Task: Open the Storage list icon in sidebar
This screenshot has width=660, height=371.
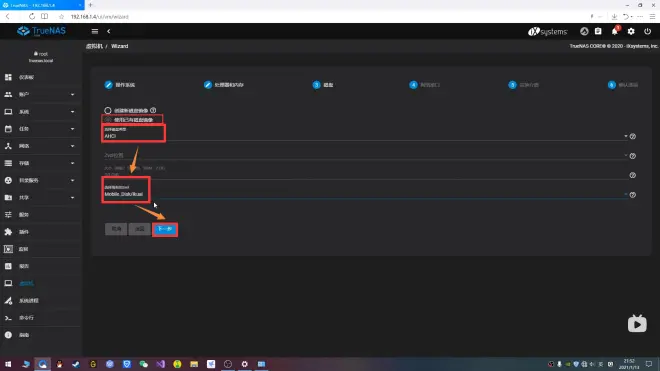Action: 8,163
